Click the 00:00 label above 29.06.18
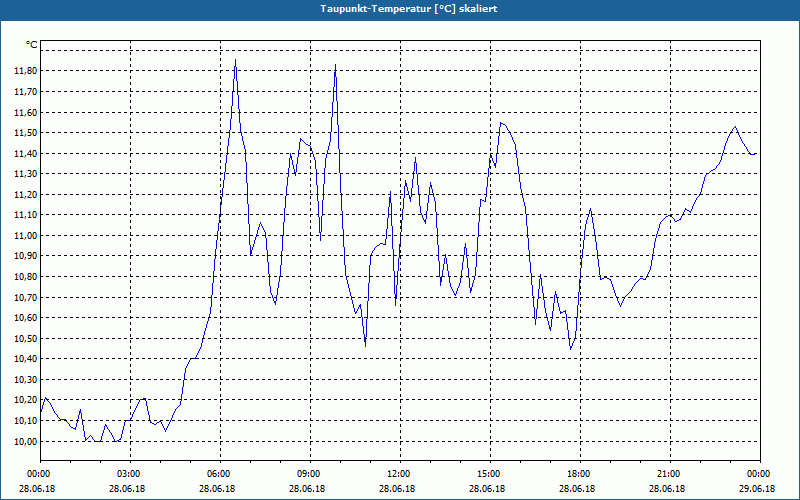 click(x=759, y=474)
